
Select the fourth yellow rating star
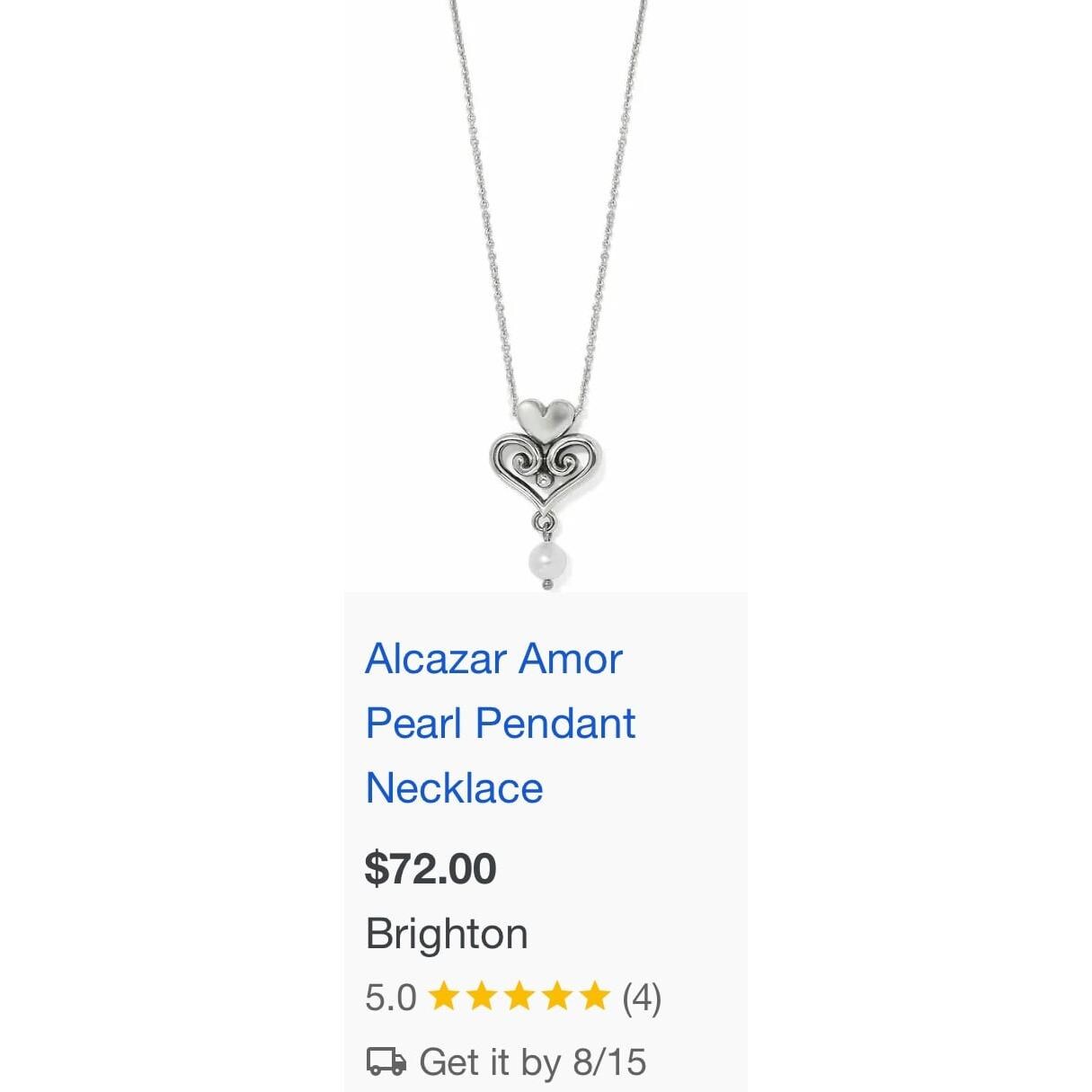[557, 997]
